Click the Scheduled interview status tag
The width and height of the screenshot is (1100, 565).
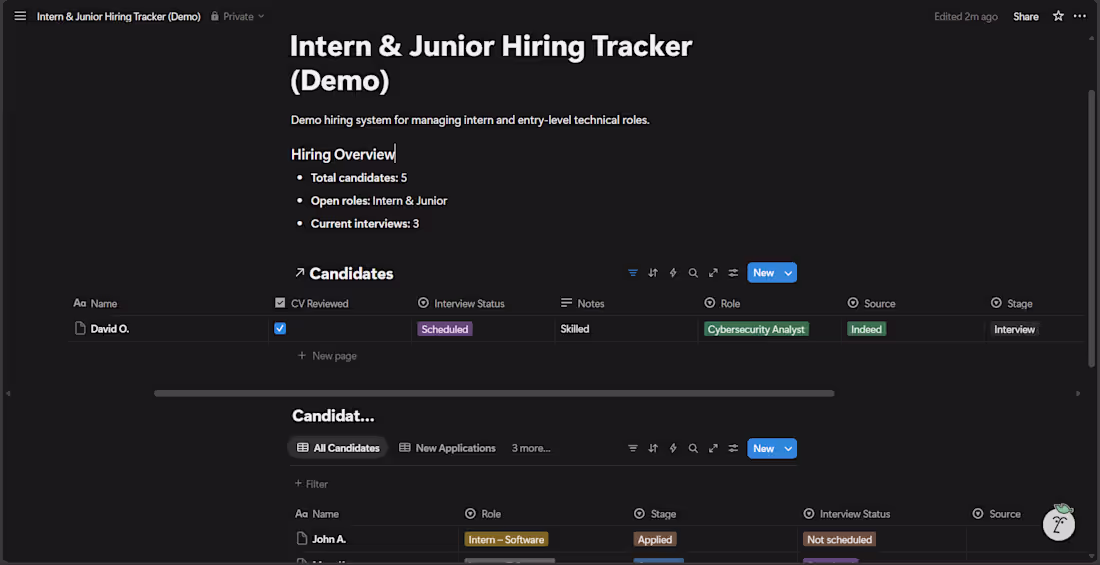pyautogui.click(x=445, y=329)
